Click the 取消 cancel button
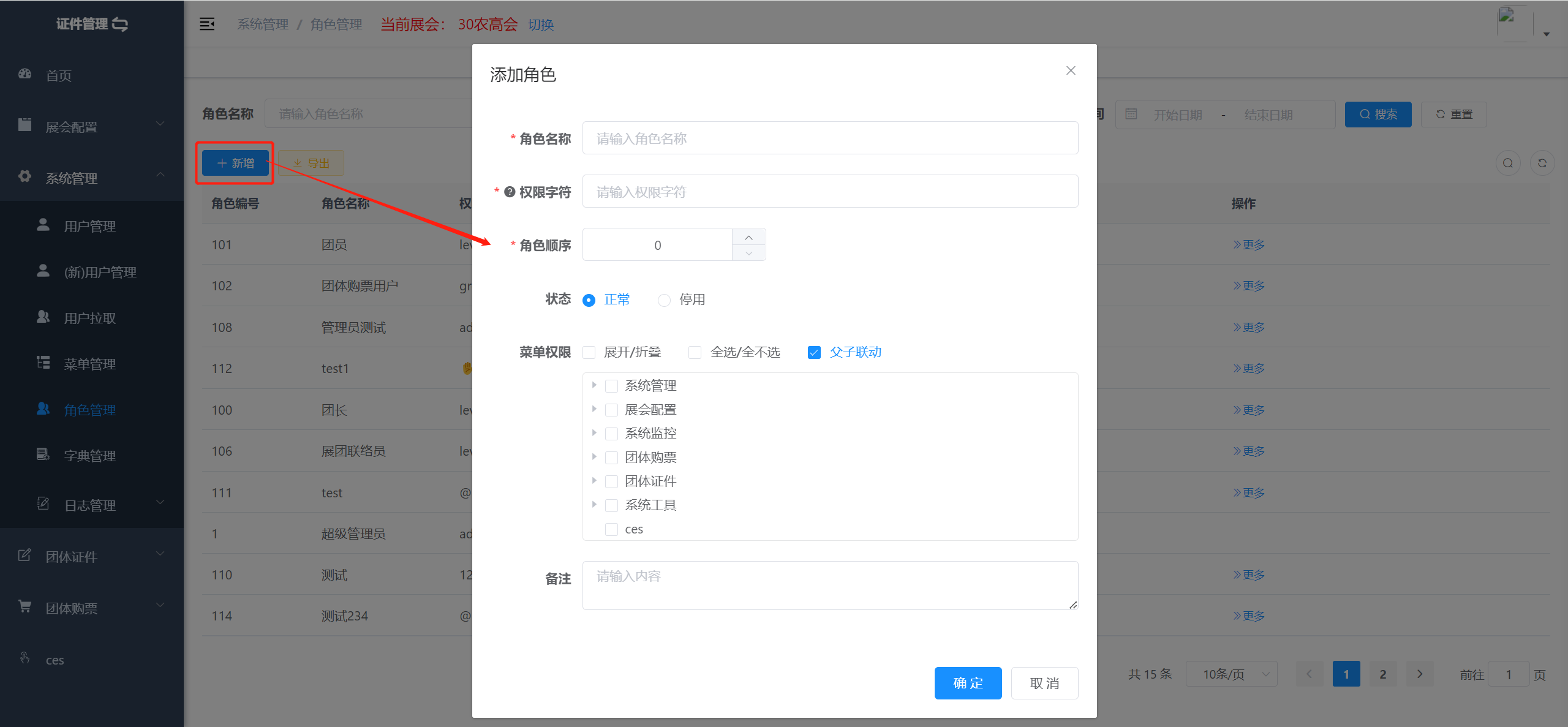Screen dimensions: 1568x727 coord(1044,683)
